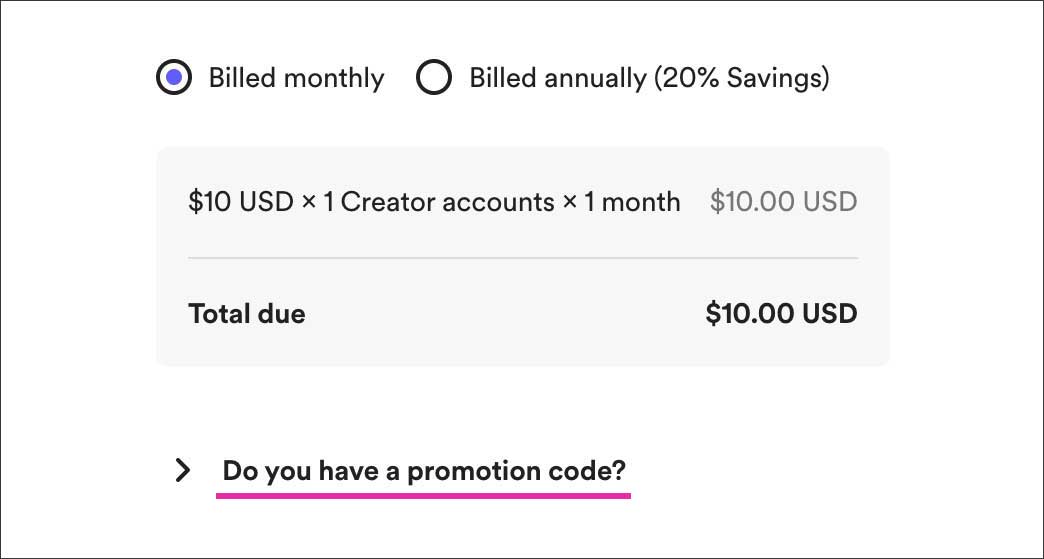The image size is (1044, 559).
Task: Select the Billed monthly radio button
Action: (x=174, y=77)
